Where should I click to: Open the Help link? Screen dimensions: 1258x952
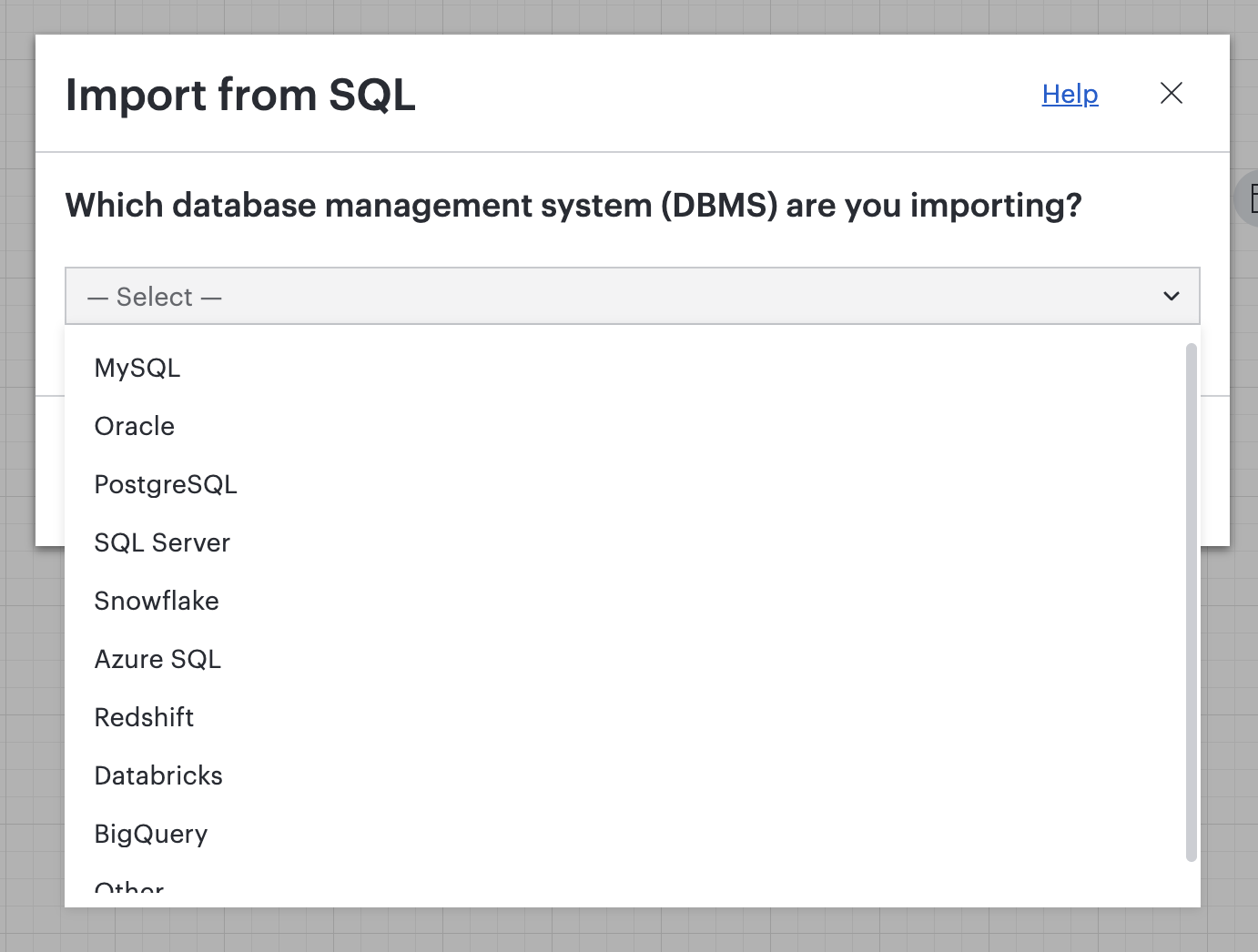coord(1070,94)
